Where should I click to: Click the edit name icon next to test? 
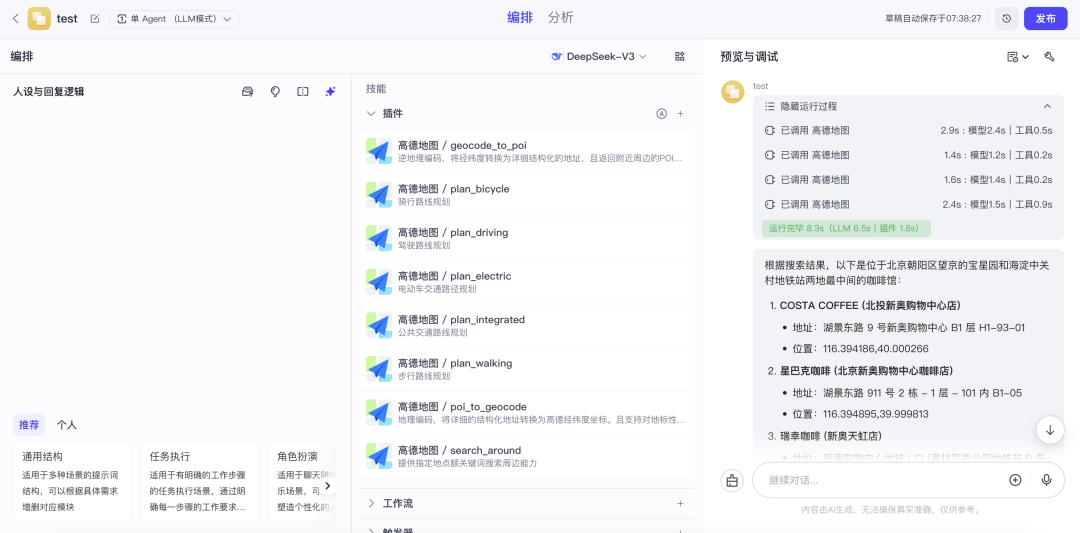click(95, 18)
